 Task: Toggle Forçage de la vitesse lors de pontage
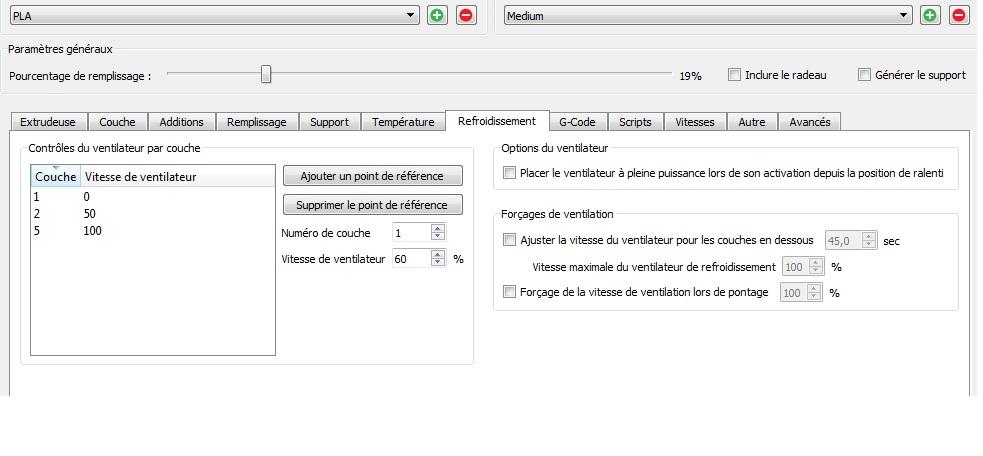(x=509, y=292)
